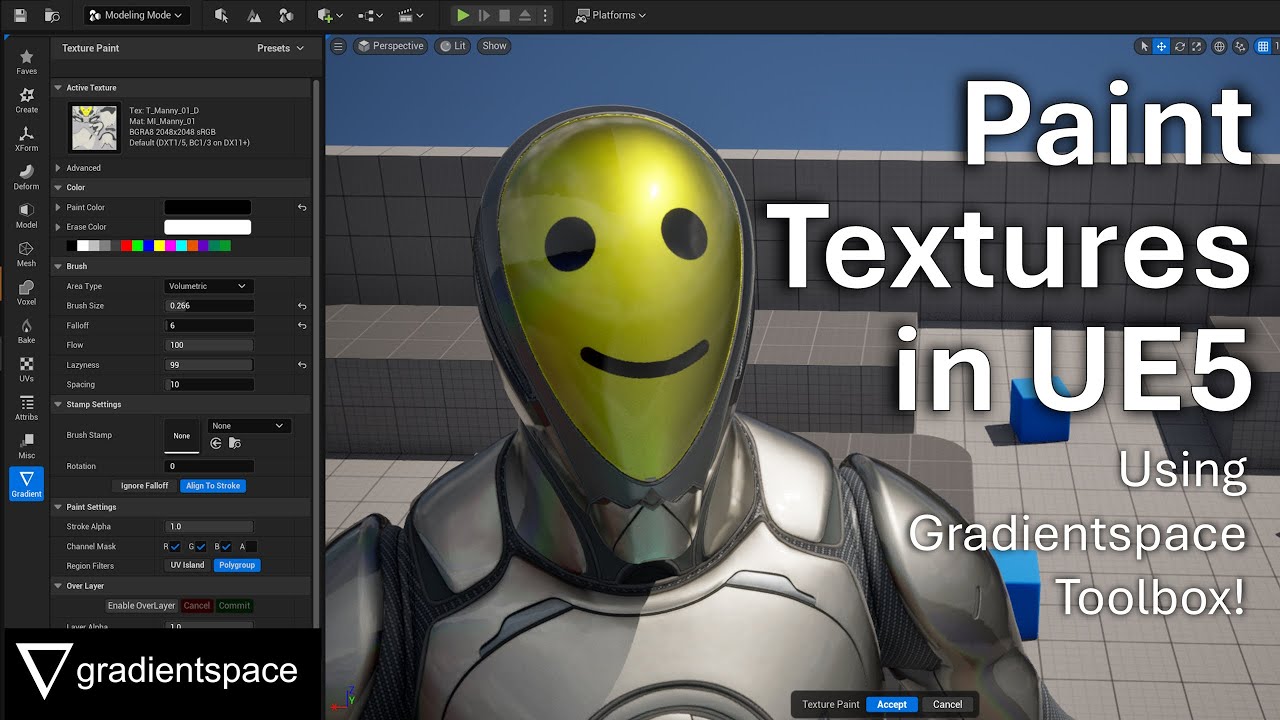Viewport: 1280px width, 720px height.
Task: Reset Paint Color to default
Action: 302,207
